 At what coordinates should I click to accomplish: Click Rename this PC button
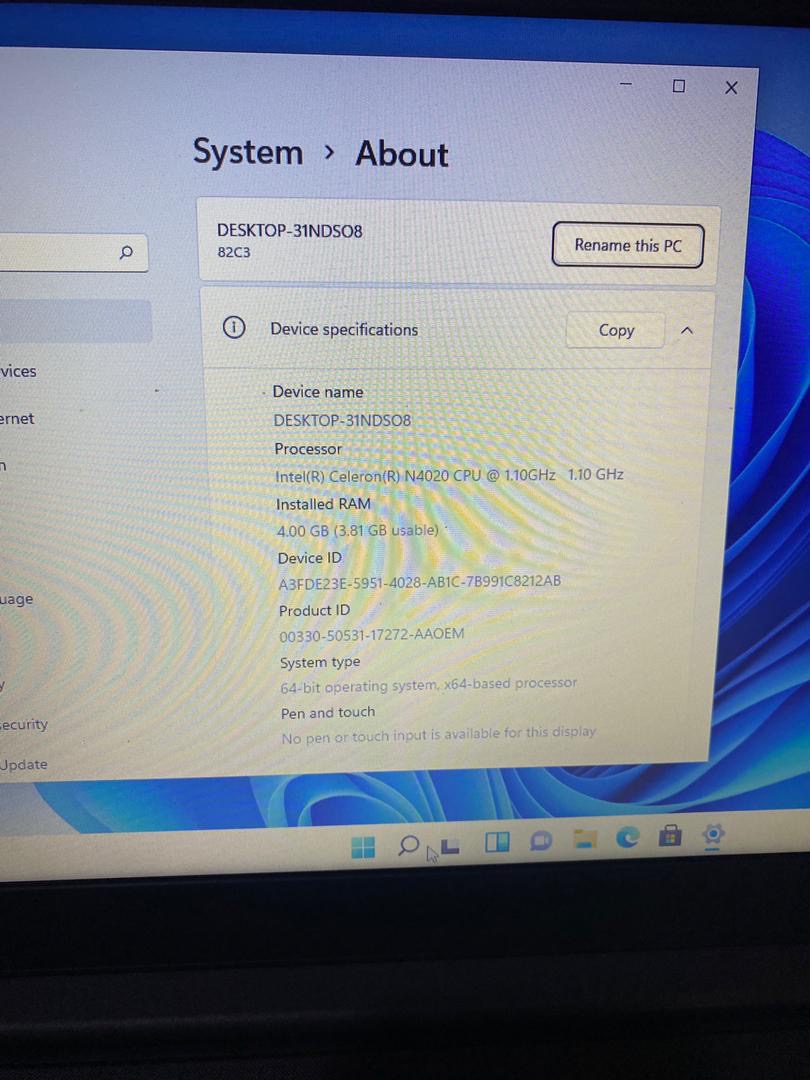[627, 245]
